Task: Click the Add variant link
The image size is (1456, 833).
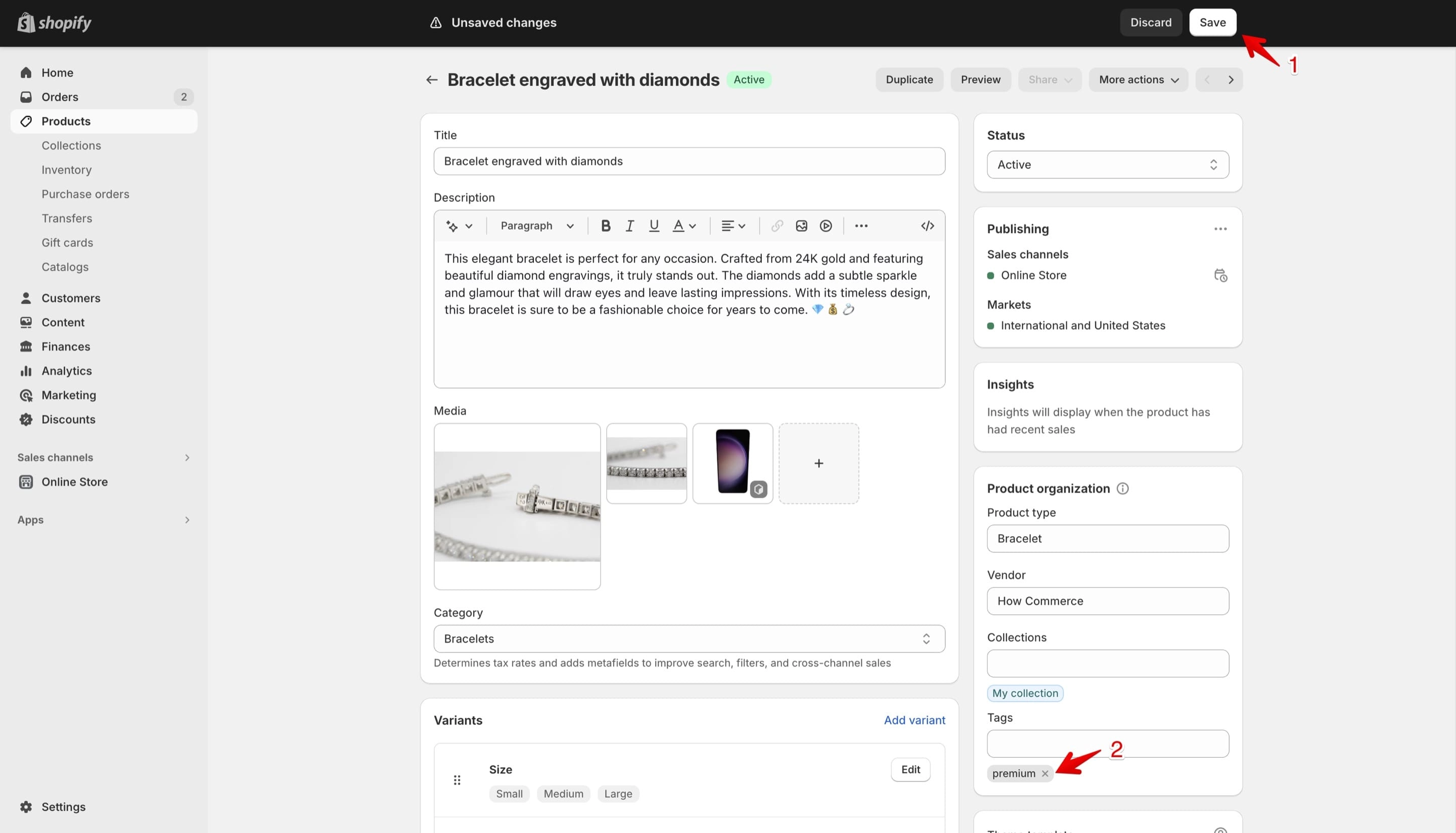Action: click(915, 720)
